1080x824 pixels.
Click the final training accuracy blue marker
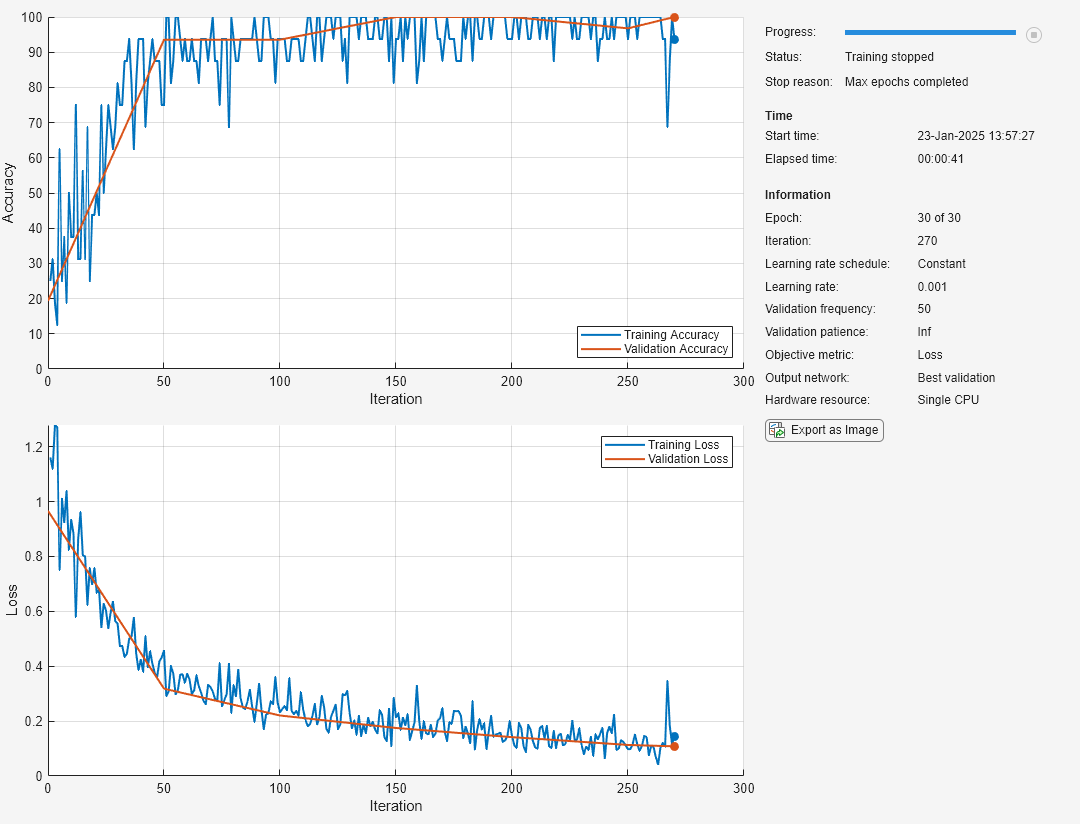[674, 40]
